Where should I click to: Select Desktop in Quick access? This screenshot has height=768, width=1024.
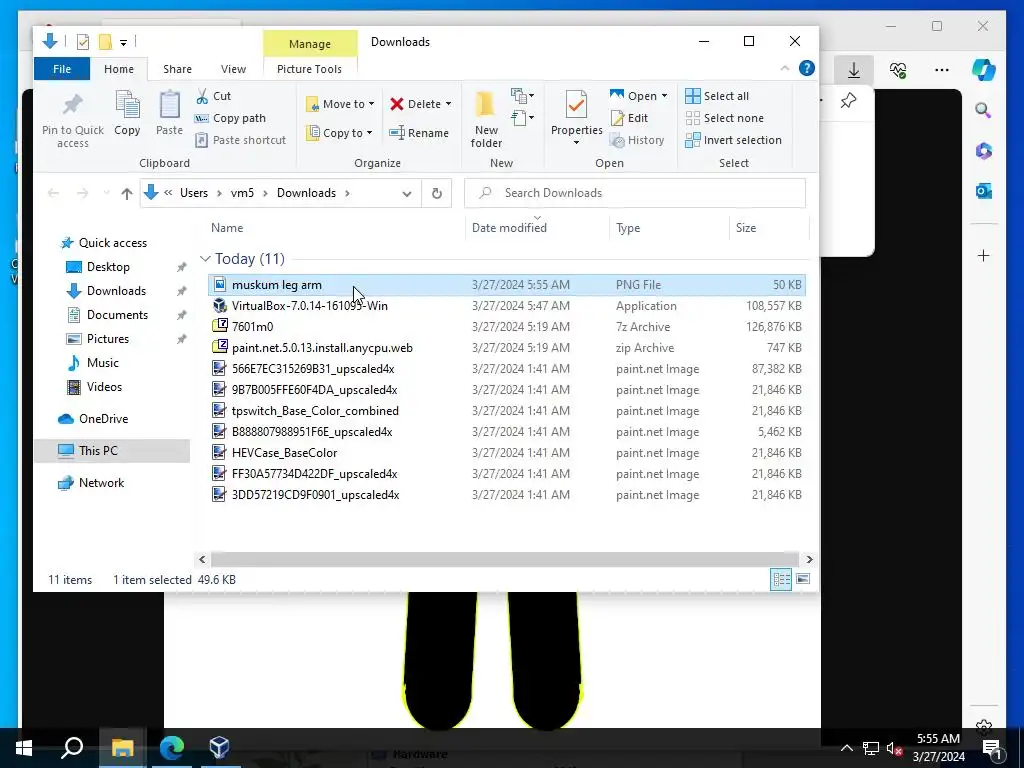pyautogui.click(x=108, y=267)
